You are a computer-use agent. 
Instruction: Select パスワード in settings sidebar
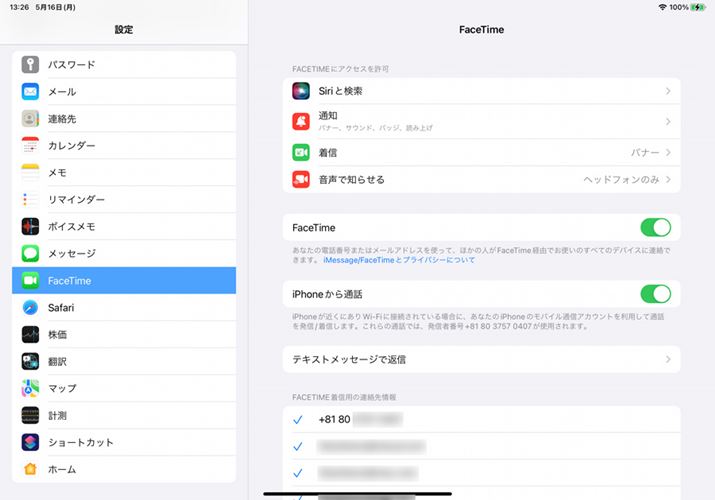click(124, 65)
